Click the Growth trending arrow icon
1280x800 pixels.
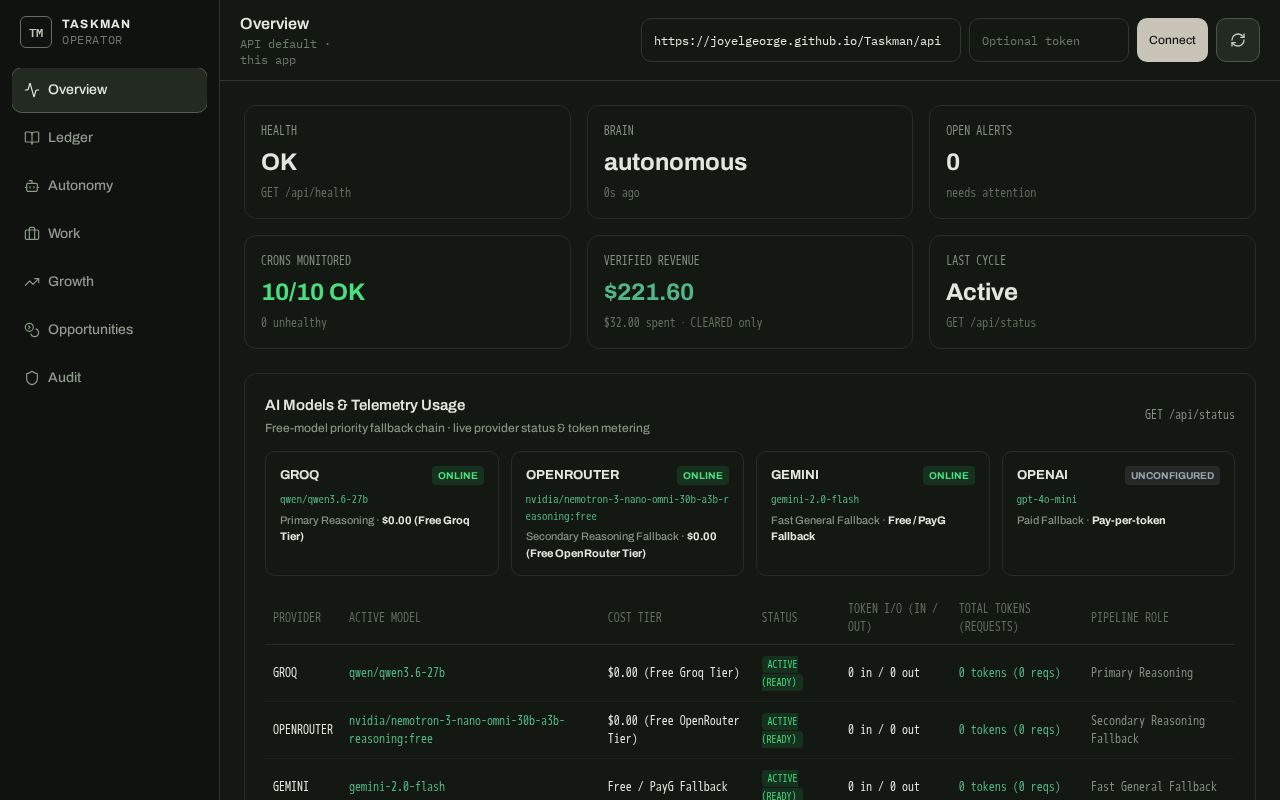[32, 282]
